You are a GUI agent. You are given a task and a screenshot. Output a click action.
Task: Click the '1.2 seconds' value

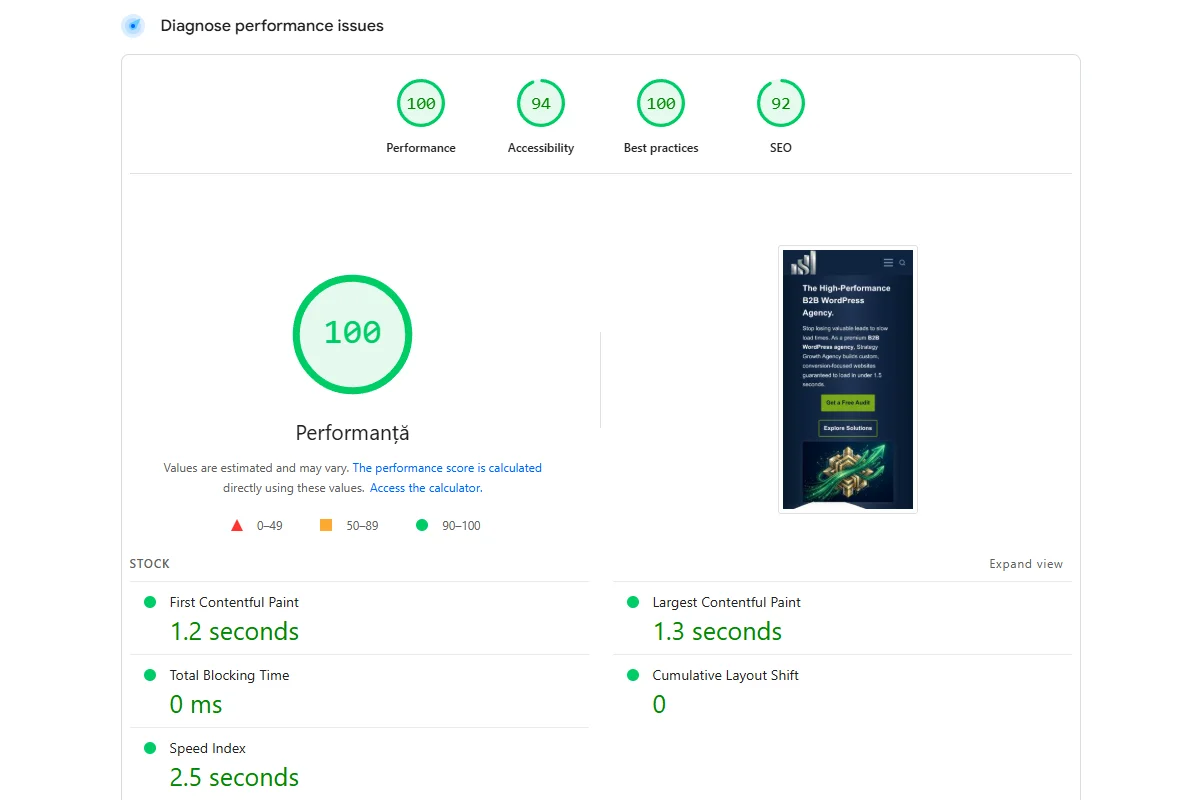coord(234,632)
